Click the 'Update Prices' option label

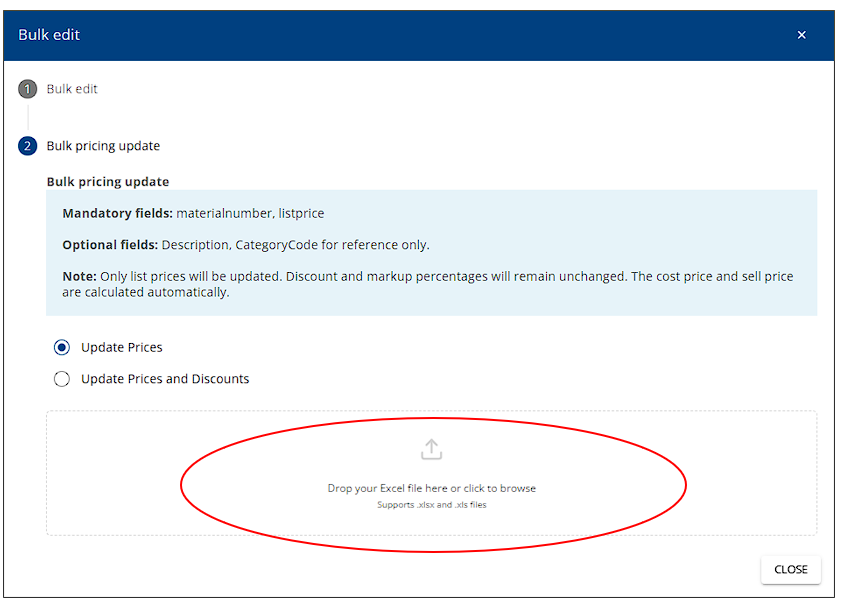(x=122, y=348)
